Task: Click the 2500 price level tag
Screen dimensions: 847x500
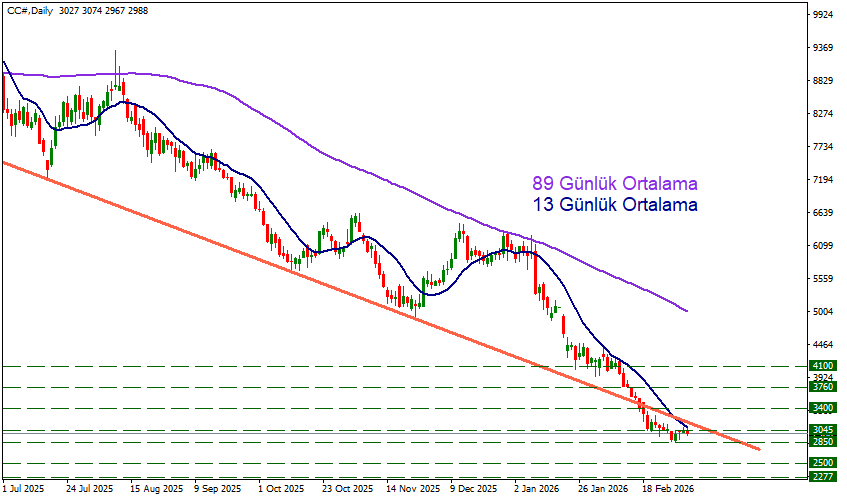Action: pos(823,463)
